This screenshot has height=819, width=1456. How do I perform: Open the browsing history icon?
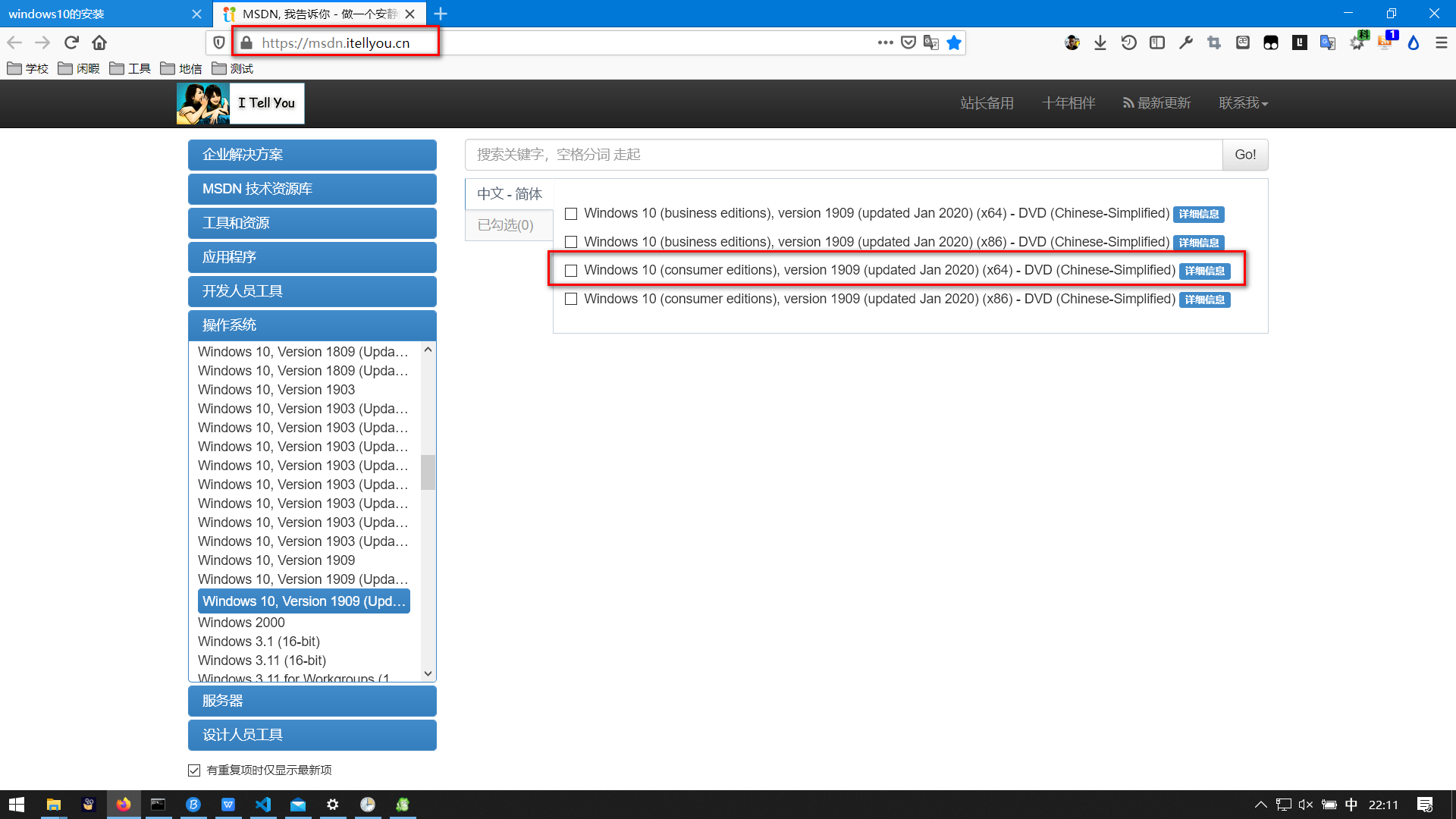coord(1128,42)
